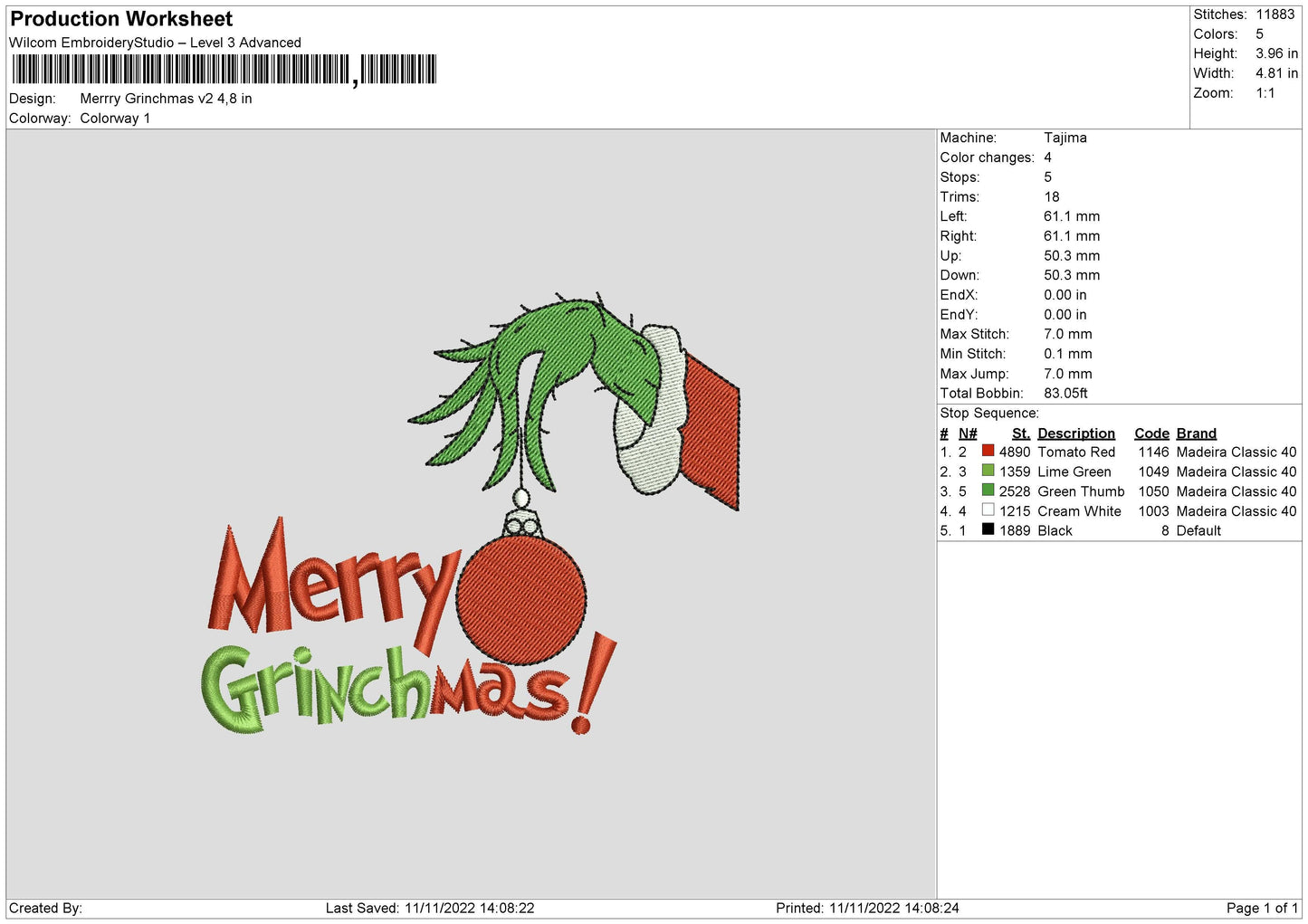The height and width of the screenshot is (924, 1308).
Task: Click the white fur cuff in design
Action: point(650,412)
